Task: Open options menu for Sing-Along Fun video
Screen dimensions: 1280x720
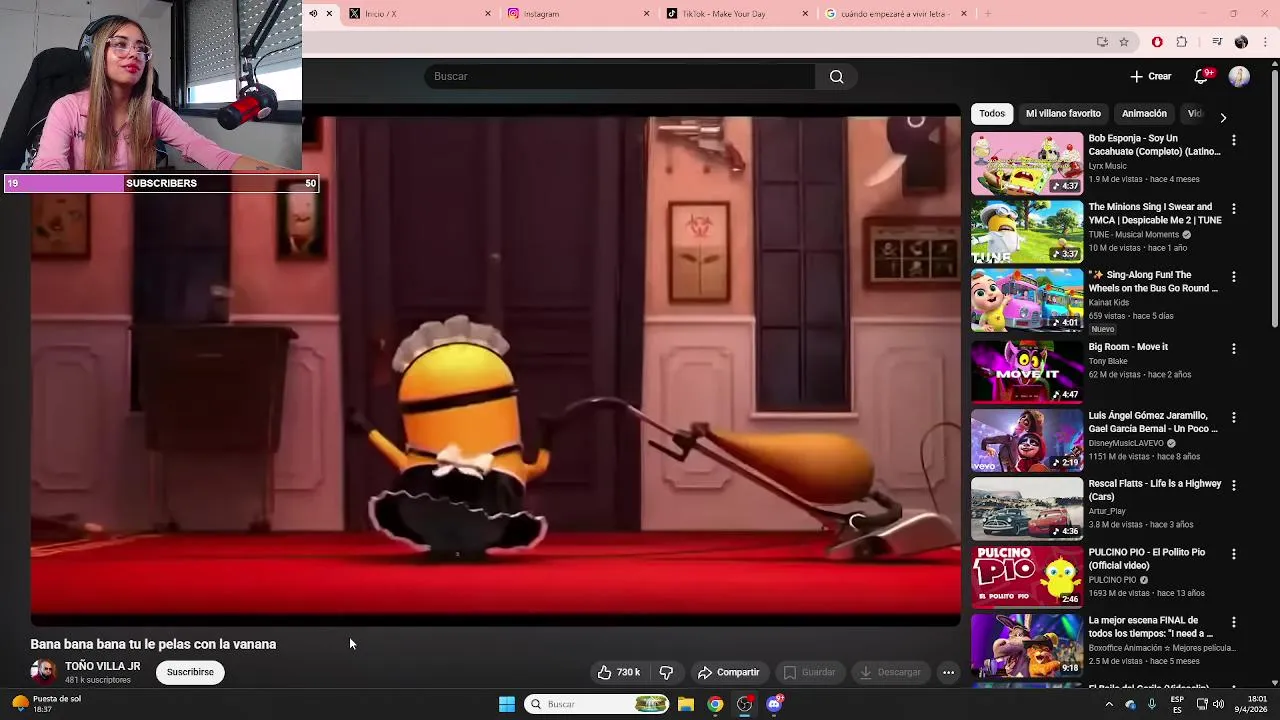Action: point(1234,277)
